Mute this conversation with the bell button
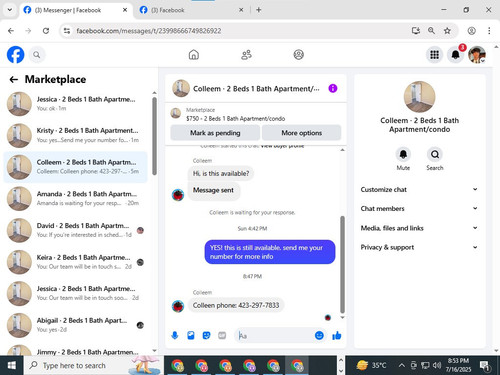The height and width of the screenshot is (375, 500). pos(403,154)
